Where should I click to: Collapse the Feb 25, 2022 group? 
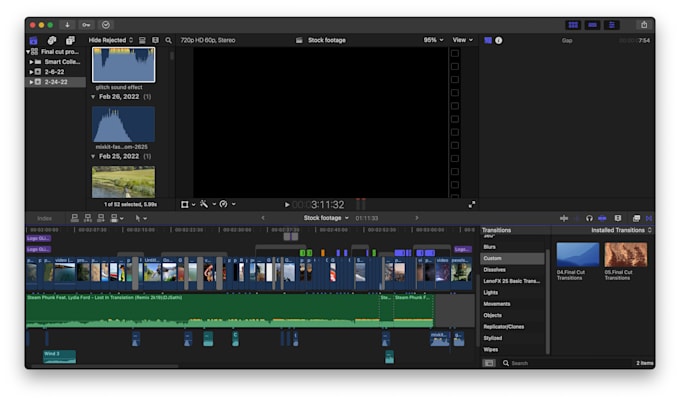93,157
